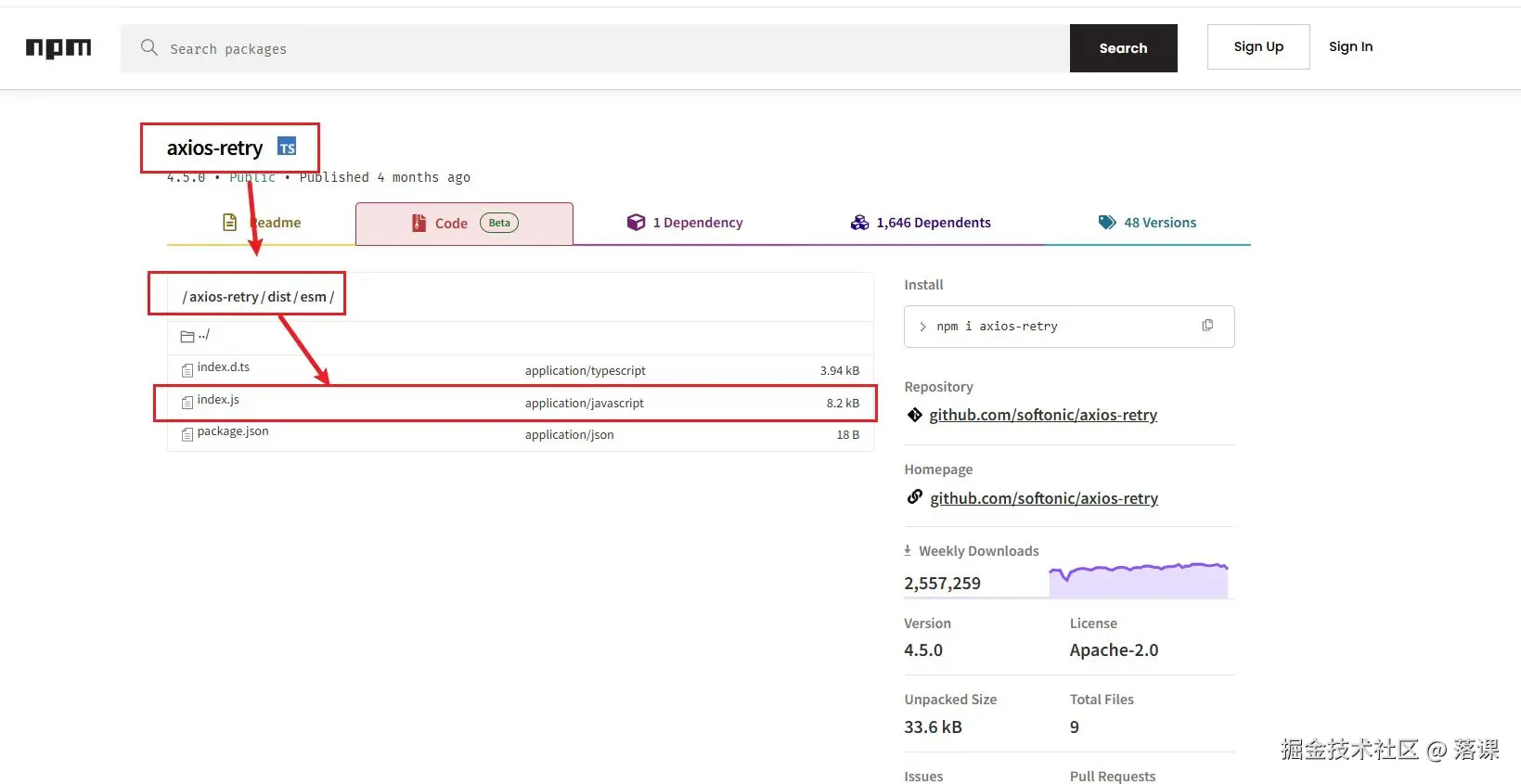Click the Versions tags icon
1521x784 pixels.
point(1107,222)
